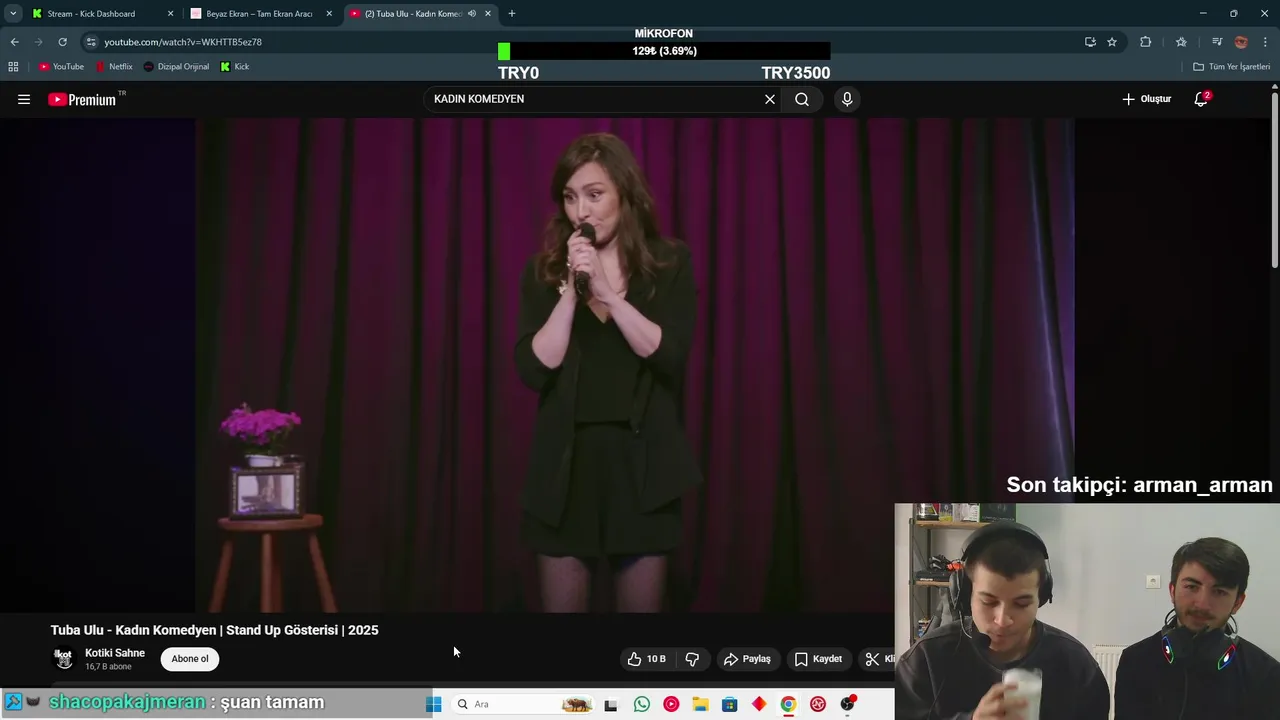Go forward in browser history
This screenshot has height=720, width=1280.
point(38,42)
